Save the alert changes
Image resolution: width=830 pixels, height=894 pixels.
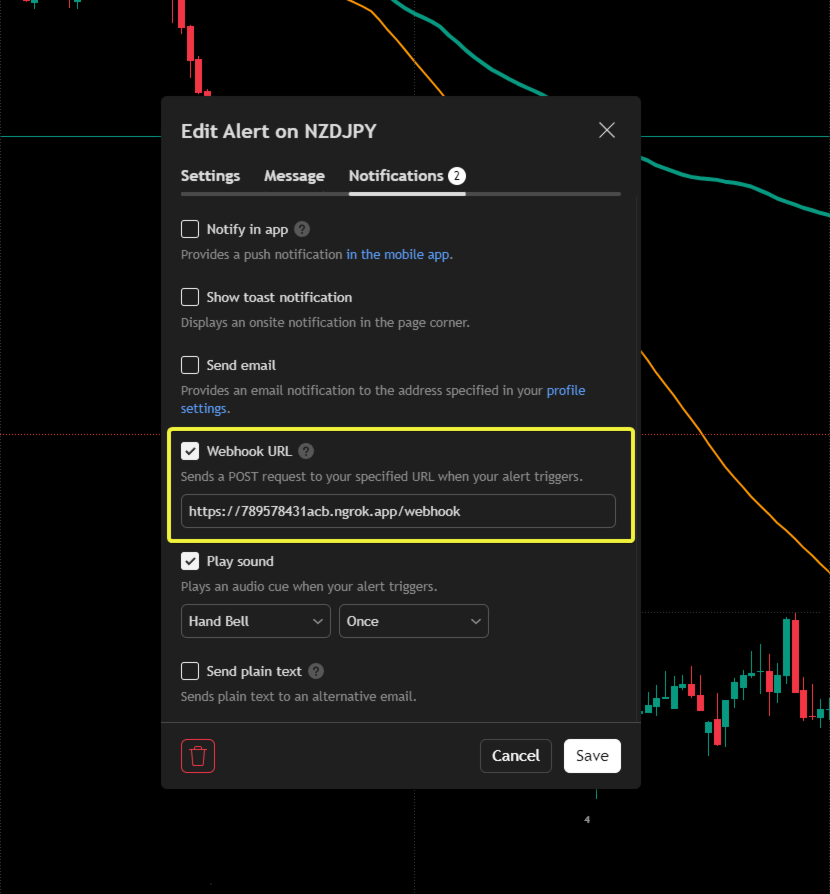[592, 755]
